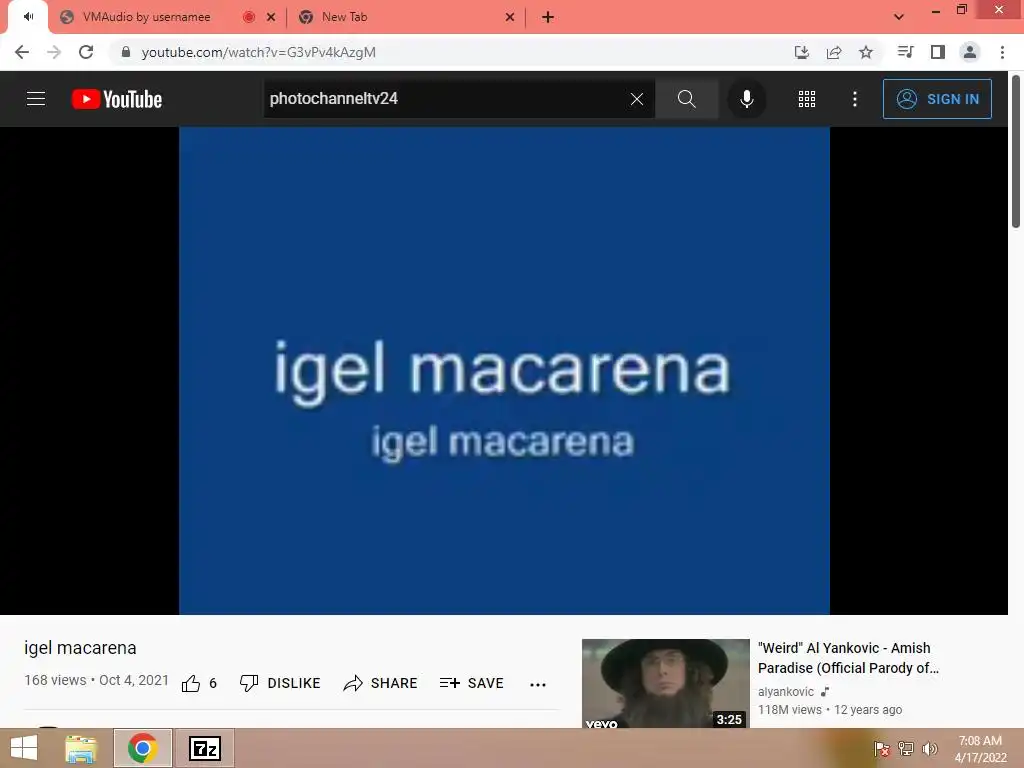Screen dimensions: 1024x768
Task: Expand the tab search chevron
Action: [x=899, y=17]
